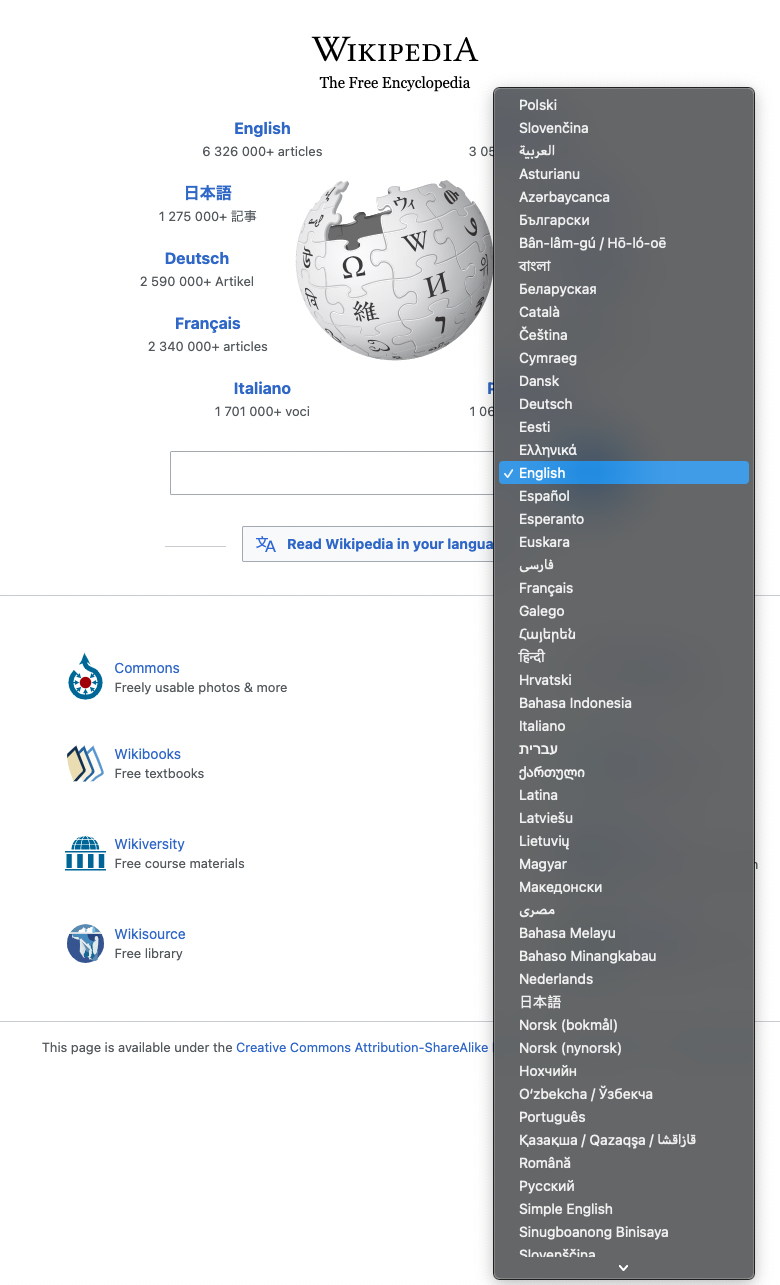The image size is (780, 1285).
Task: Choose Ελληνικά in the dropdown
Action: (624, 450)
